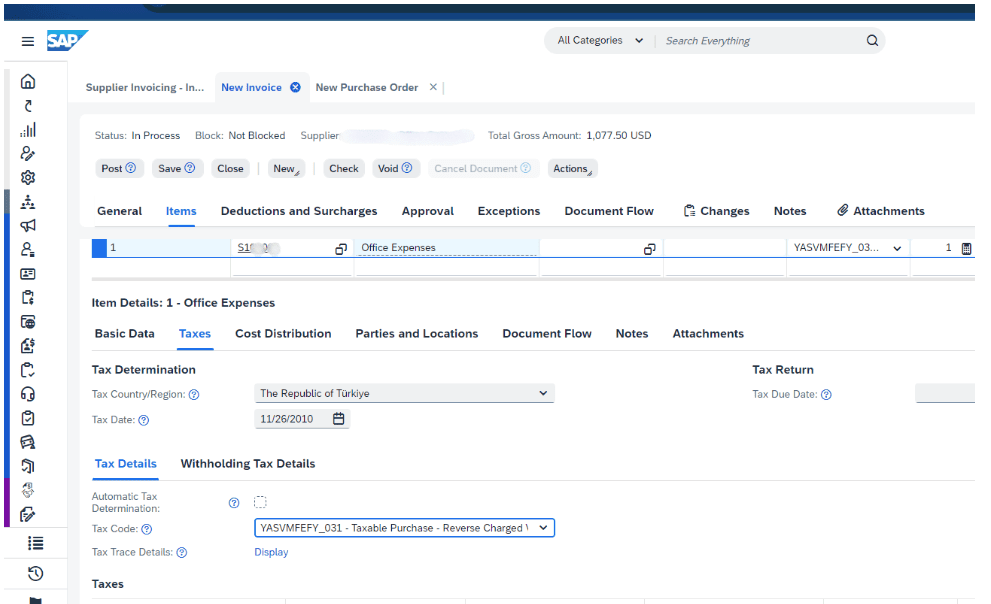991x604 pixels.
Task: Open the handshake sidebar icon
Action: coord(28,490)
